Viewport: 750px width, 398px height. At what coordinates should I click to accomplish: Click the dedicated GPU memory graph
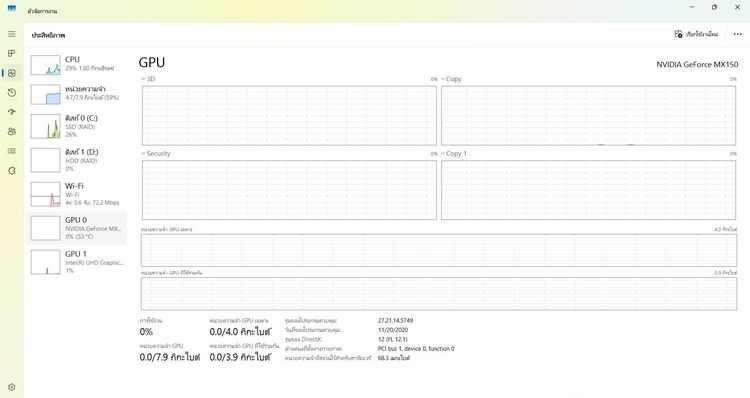click(x=439, y=250)
